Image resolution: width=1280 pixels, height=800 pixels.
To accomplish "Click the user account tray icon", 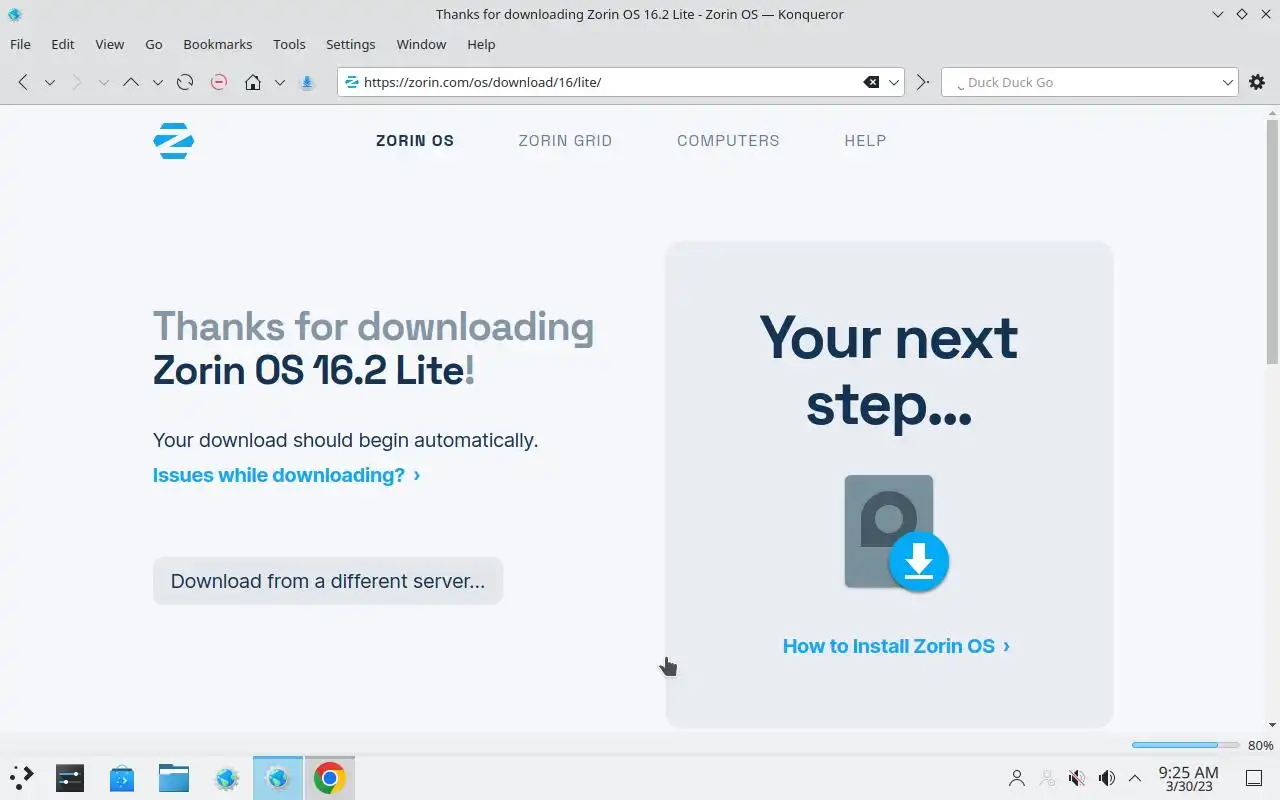I will point(1017,778).
